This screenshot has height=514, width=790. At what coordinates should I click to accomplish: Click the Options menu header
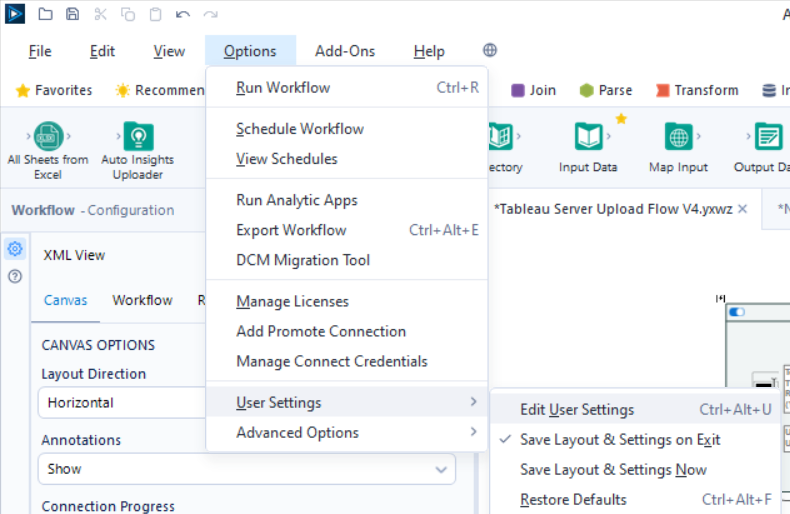(250, 51)
